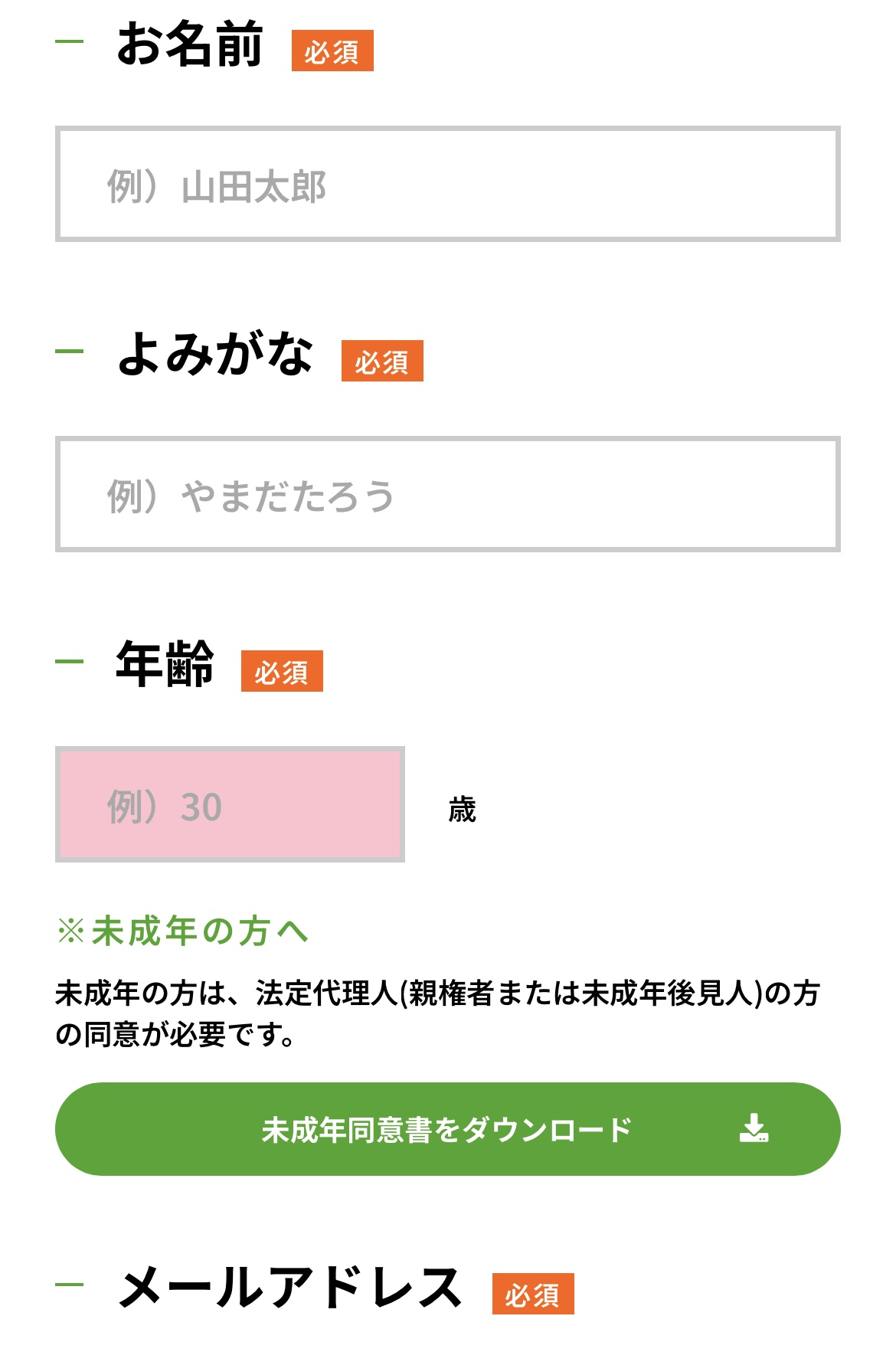This screenshot has width=896, height=1352.
Task: Click the green dash before メールアドレス
Action: 70,1285
